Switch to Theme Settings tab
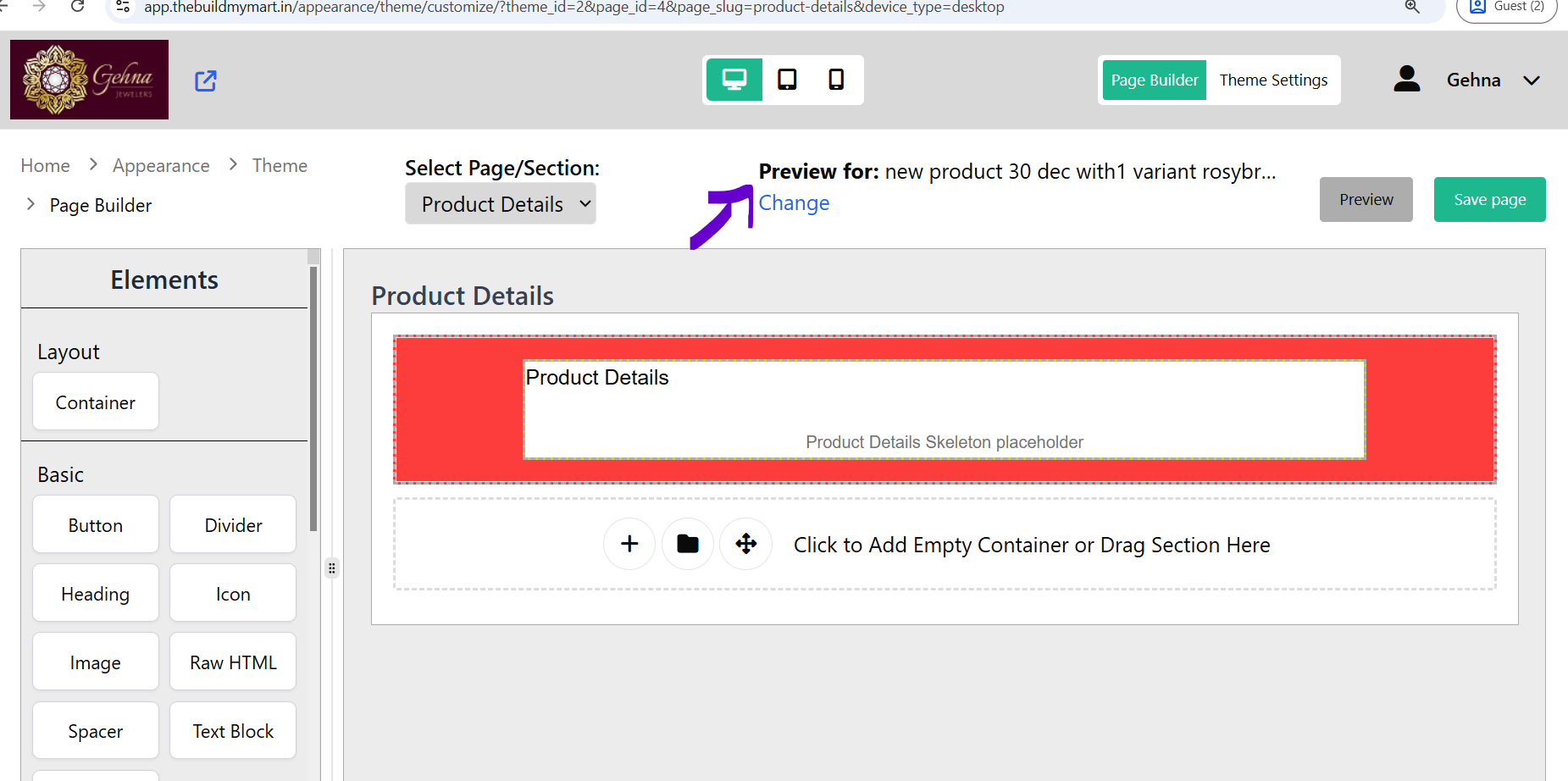Viewport: 1568px width, 781px height. point(1273,80)
